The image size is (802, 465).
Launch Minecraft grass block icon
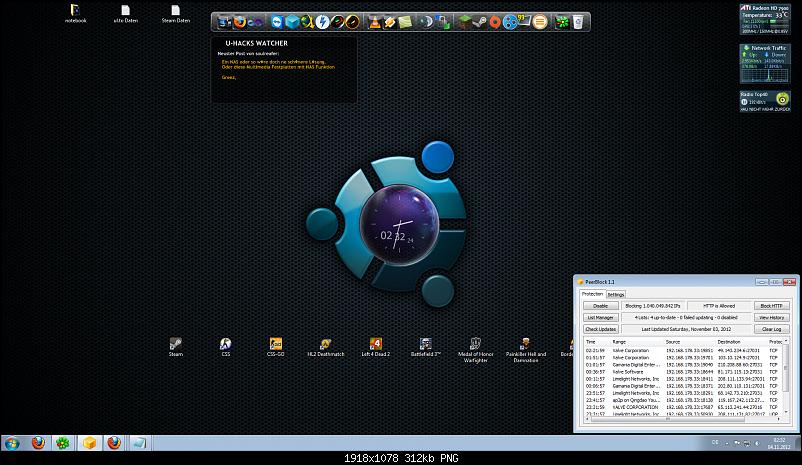point(464,22)
